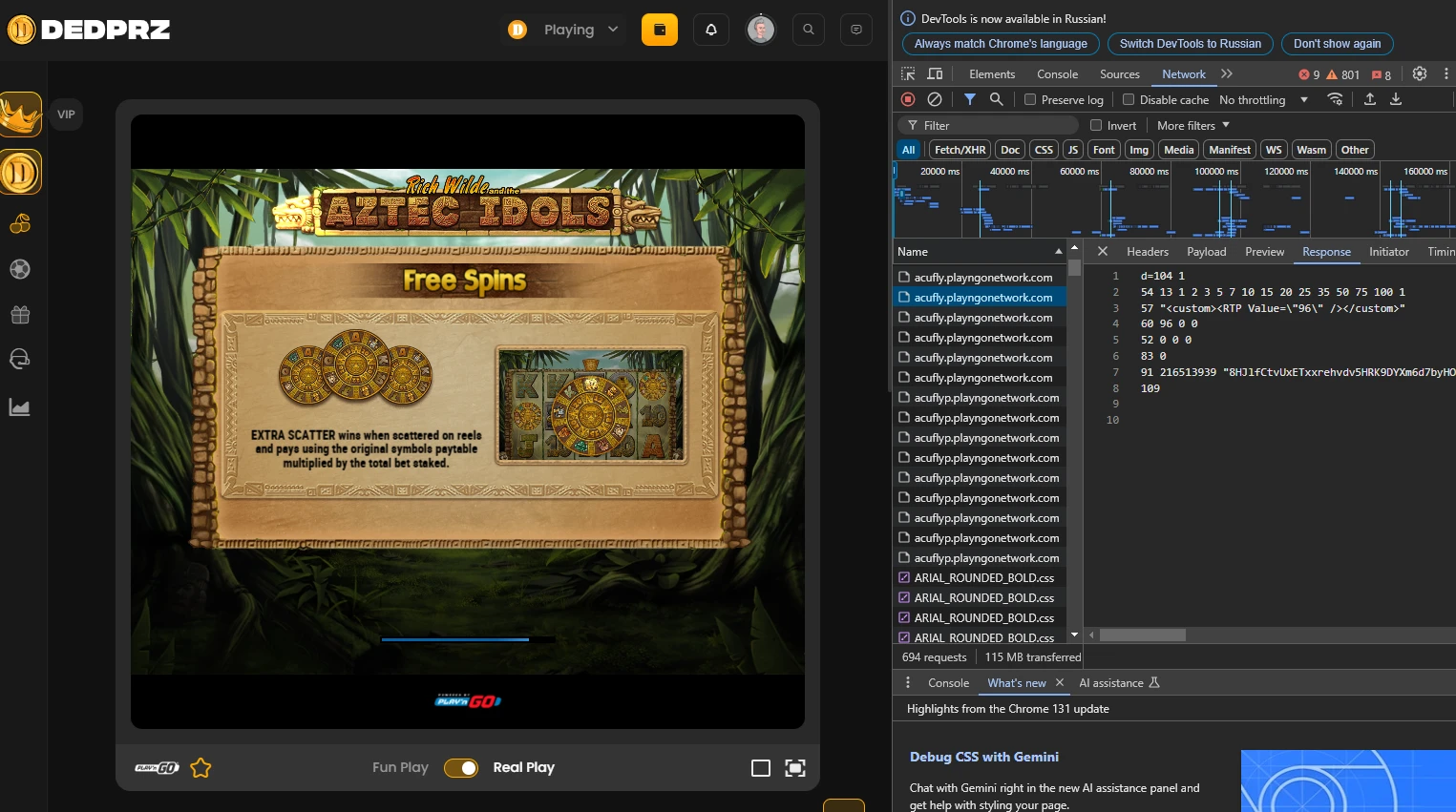
Task: Select the JS filter chip
Action: pos(1073,150)
